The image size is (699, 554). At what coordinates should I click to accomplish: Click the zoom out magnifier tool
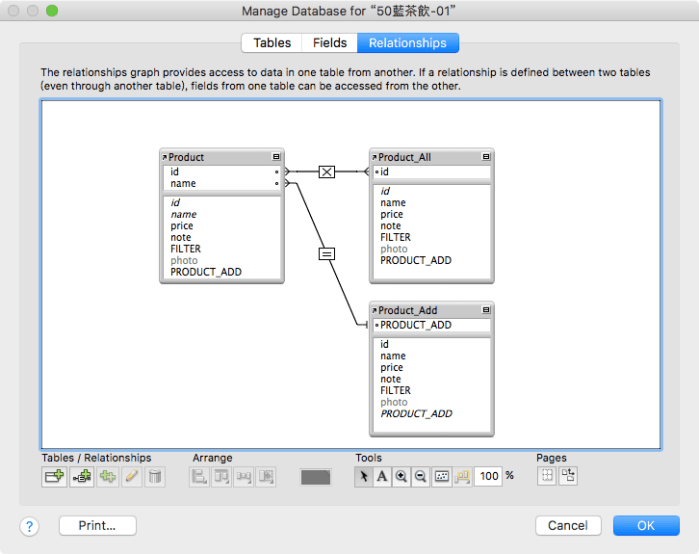420,477
